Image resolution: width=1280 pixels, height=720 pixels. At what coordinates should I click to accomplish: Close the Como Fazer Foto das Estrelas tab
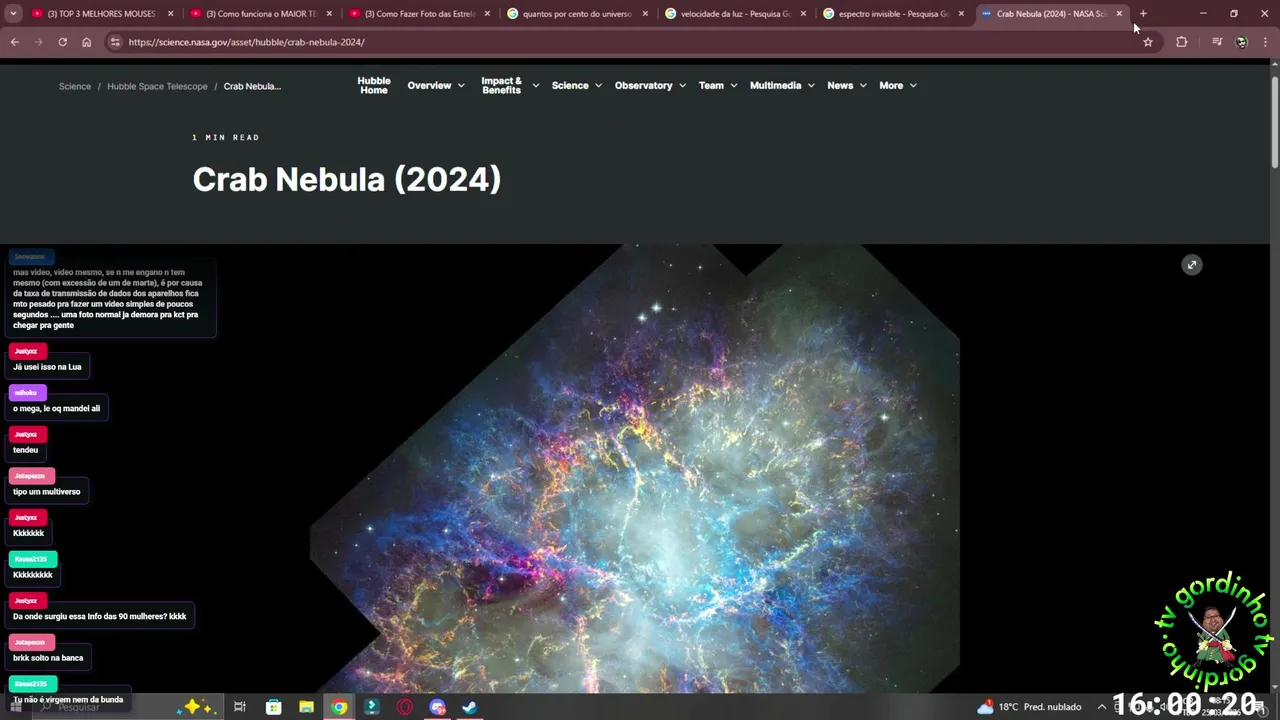point(487,14)
